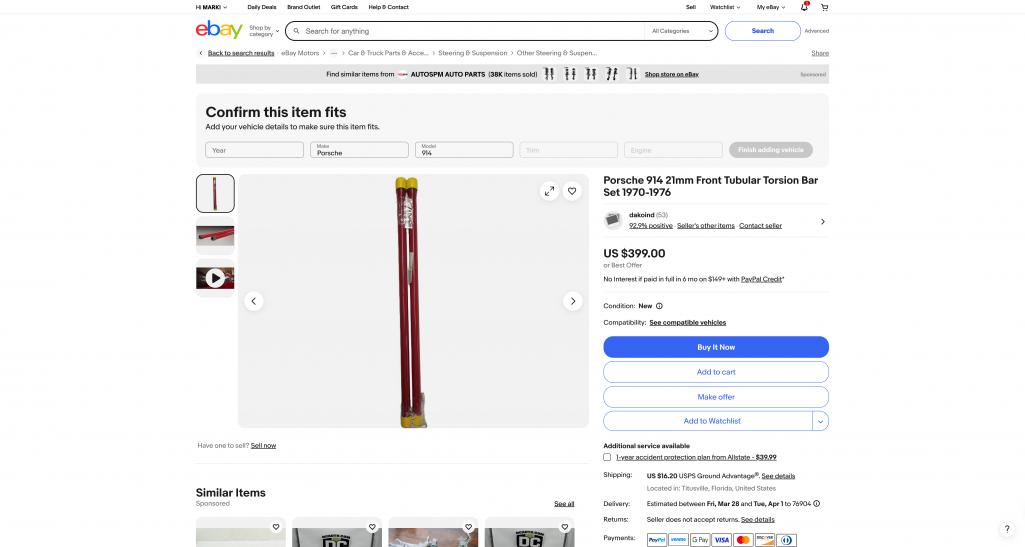The image size is (1025, 547).
Task: Click Make offer button
Action: tap(716, 397)
